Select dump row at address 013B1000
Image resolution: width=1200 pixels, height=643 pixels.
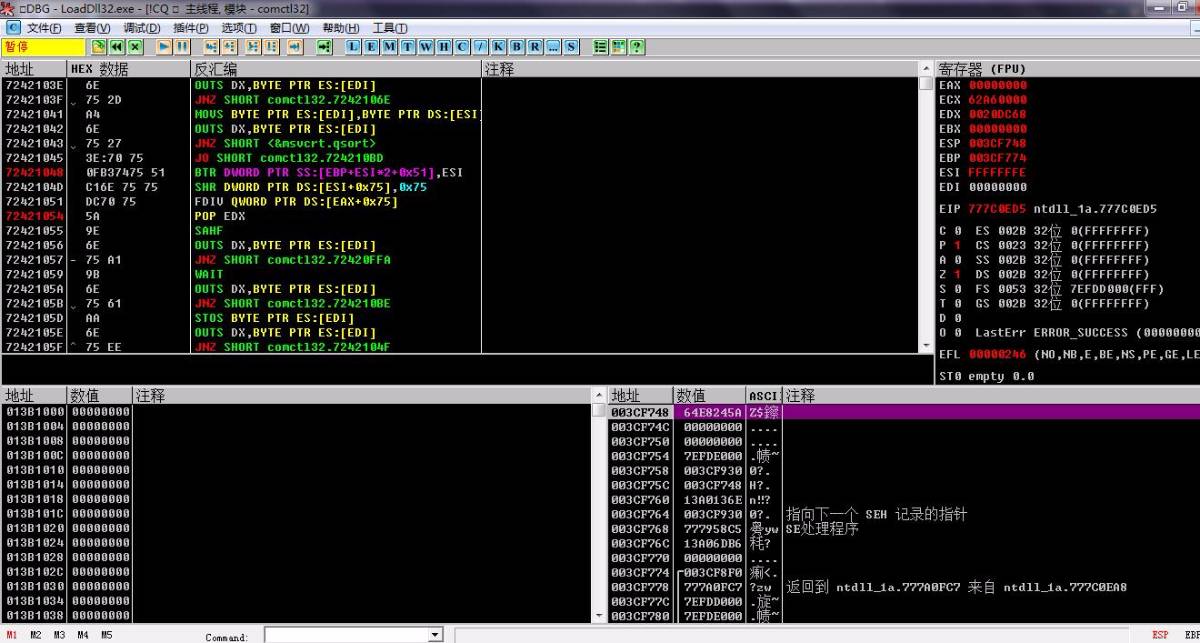pos(296,411)
